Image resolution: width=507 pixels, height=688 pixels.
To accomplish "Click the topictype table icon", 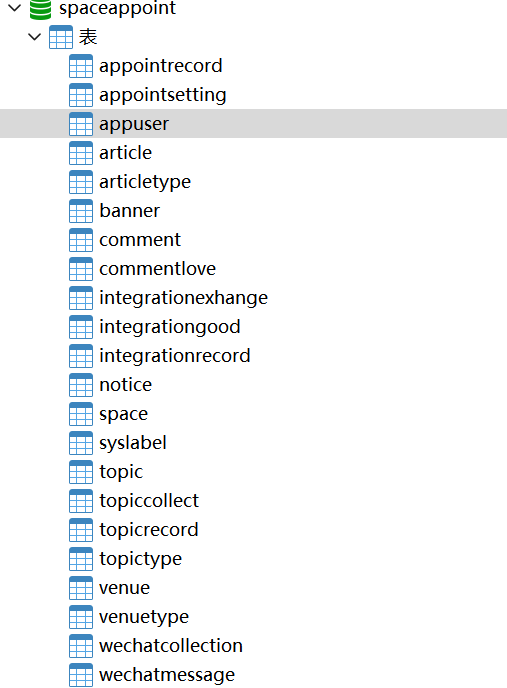I will click(x=81, y=559).
